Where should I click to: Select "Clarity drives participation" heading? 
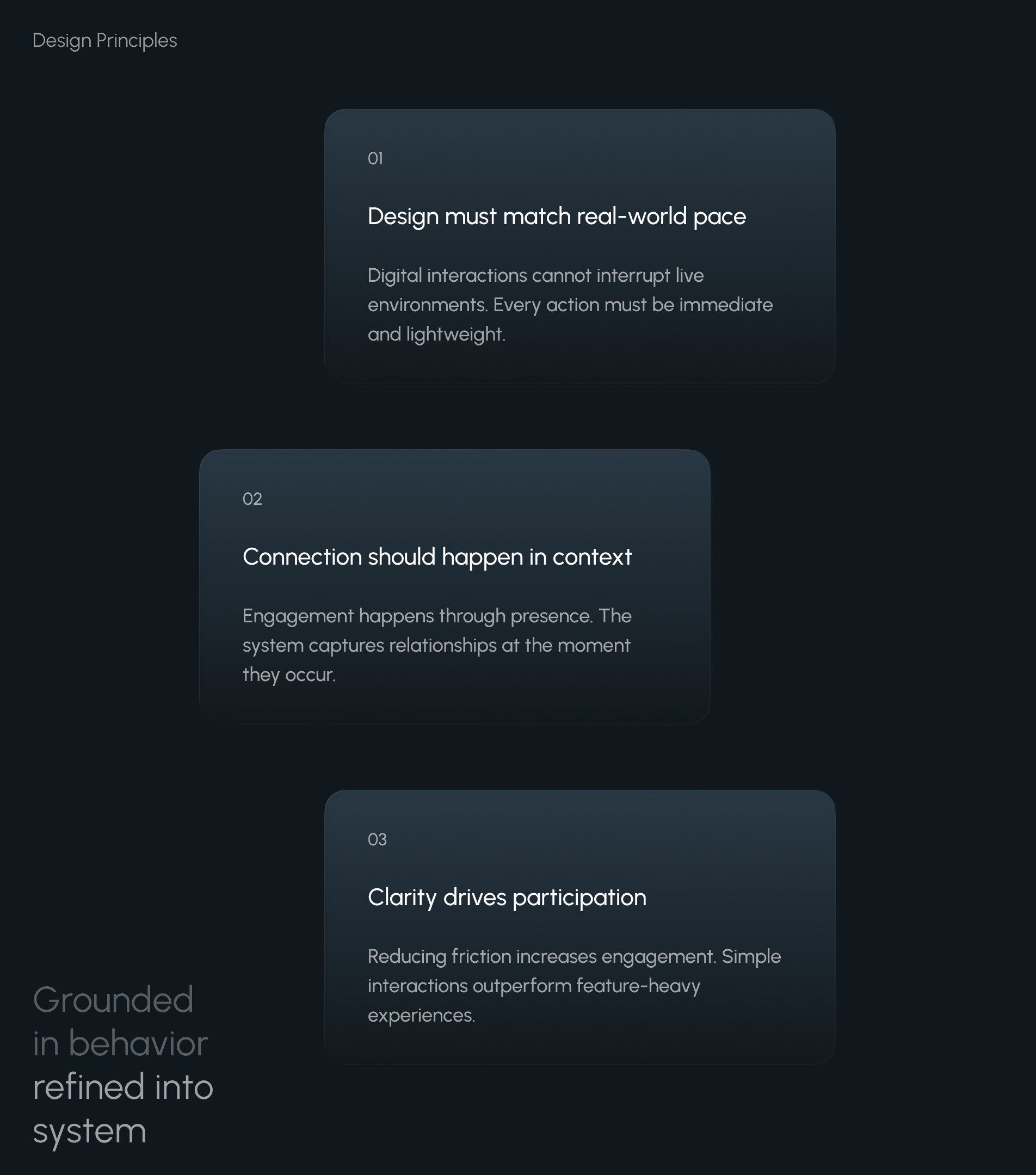point(507,898)
